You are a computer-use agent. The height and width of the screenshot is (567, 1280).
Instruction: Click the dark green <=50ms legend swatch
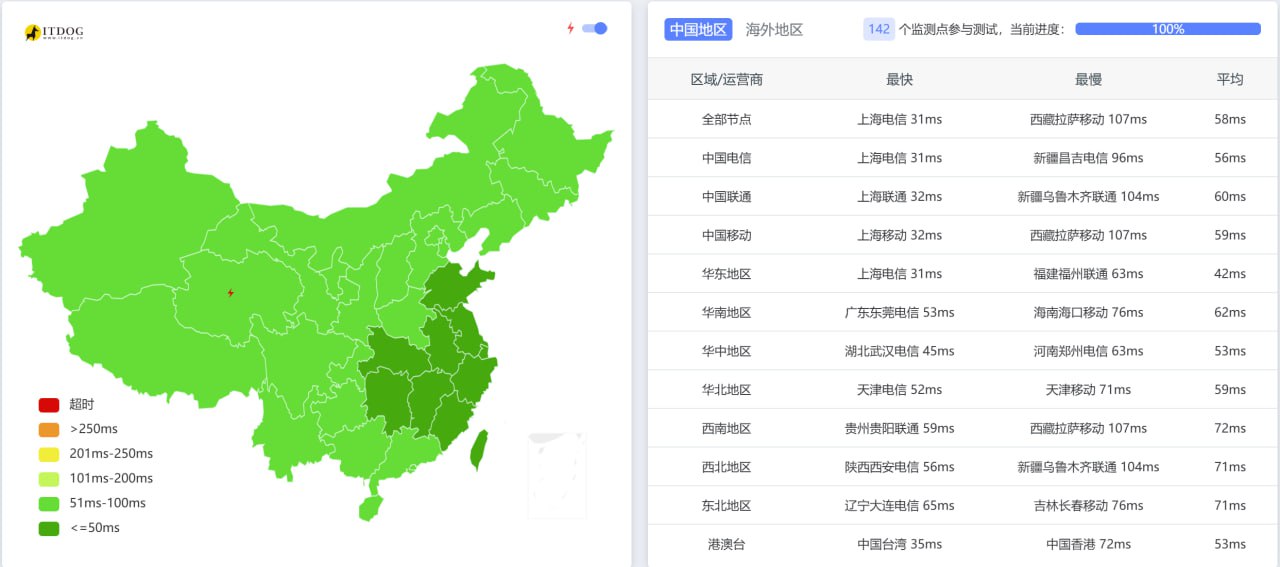click(49, 528)
